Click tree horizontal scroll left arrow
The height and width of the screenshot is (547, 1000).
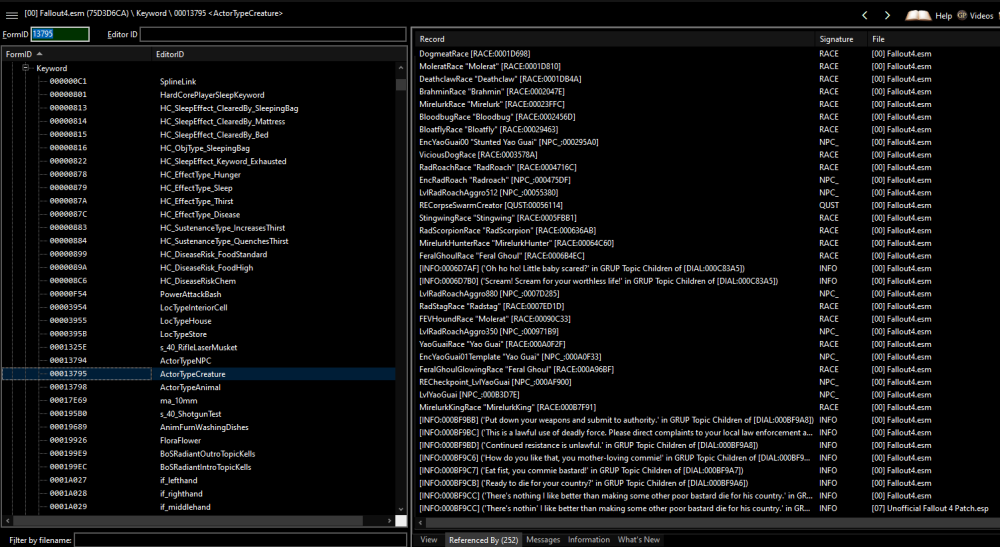(8, 521)
